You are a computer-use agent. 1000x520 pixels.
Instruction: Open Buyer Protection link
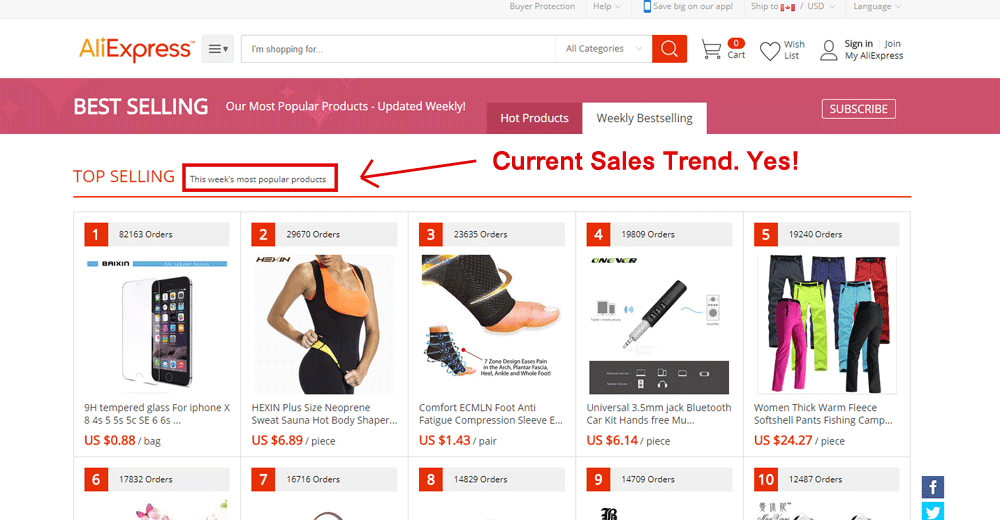coord(542,6)
